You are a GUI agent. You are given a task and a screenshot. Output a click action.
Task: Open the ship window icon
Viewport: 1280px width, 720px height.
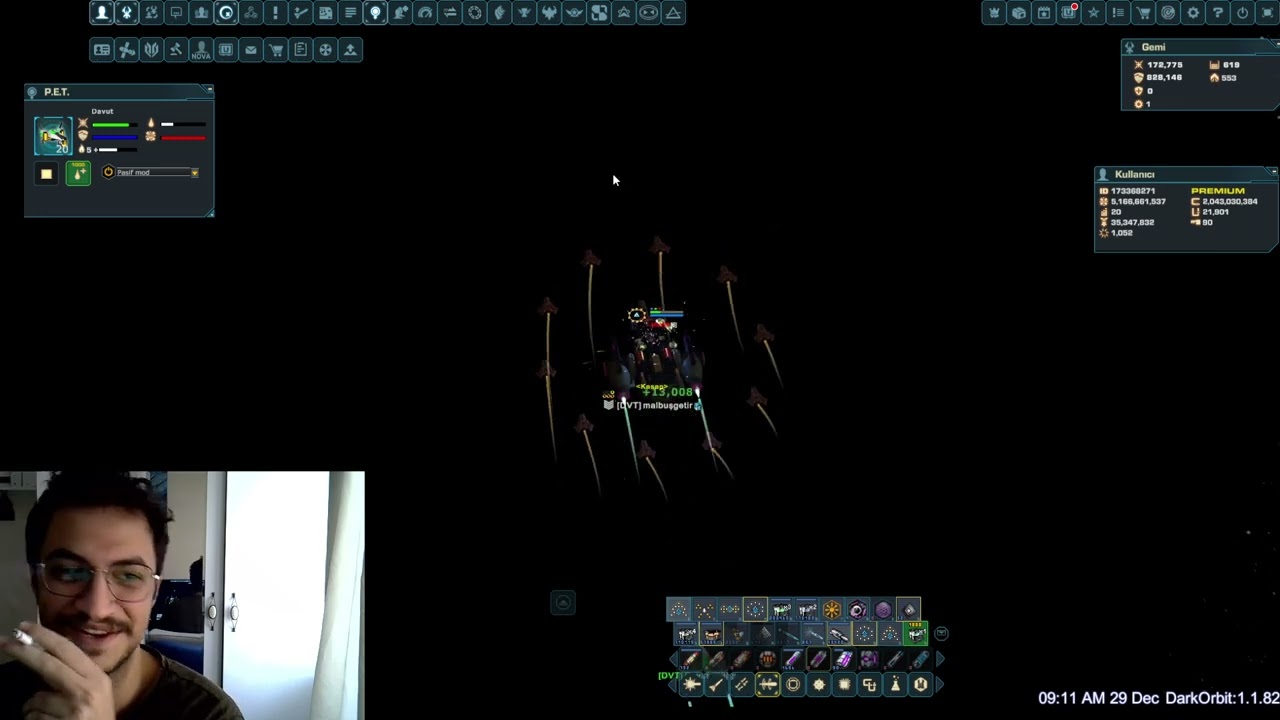126,13
